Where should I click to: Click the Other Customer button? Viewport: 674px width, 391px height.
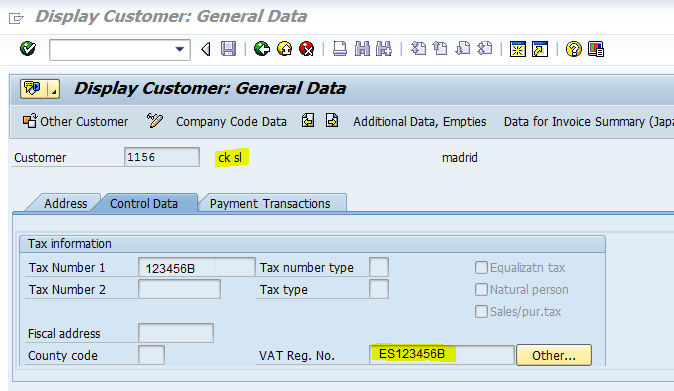[76, 122]
